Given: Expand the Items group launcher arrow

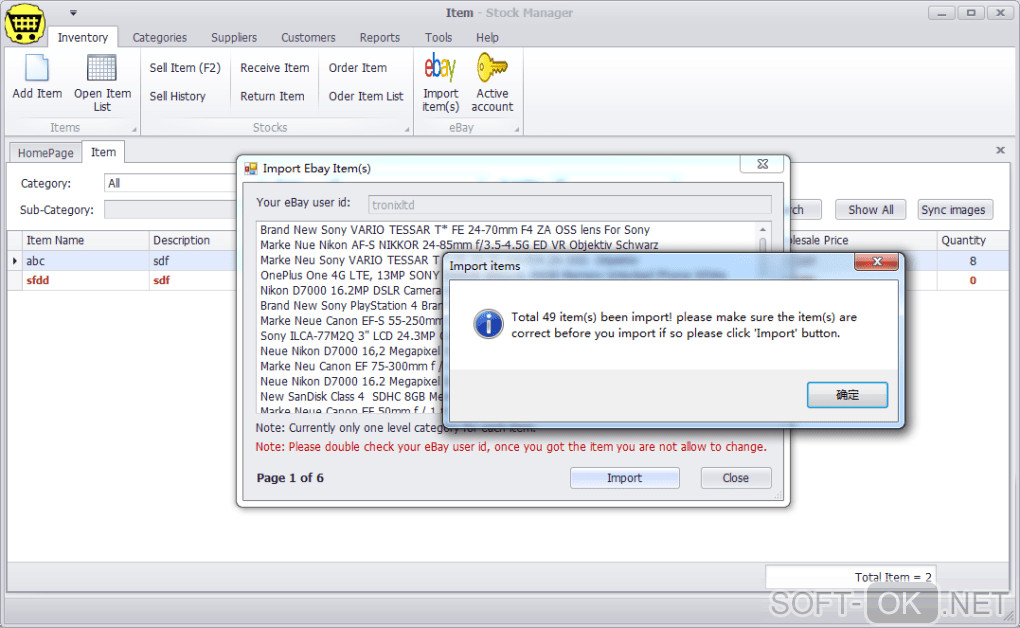Looking at the screenshot, I should 134,130.
